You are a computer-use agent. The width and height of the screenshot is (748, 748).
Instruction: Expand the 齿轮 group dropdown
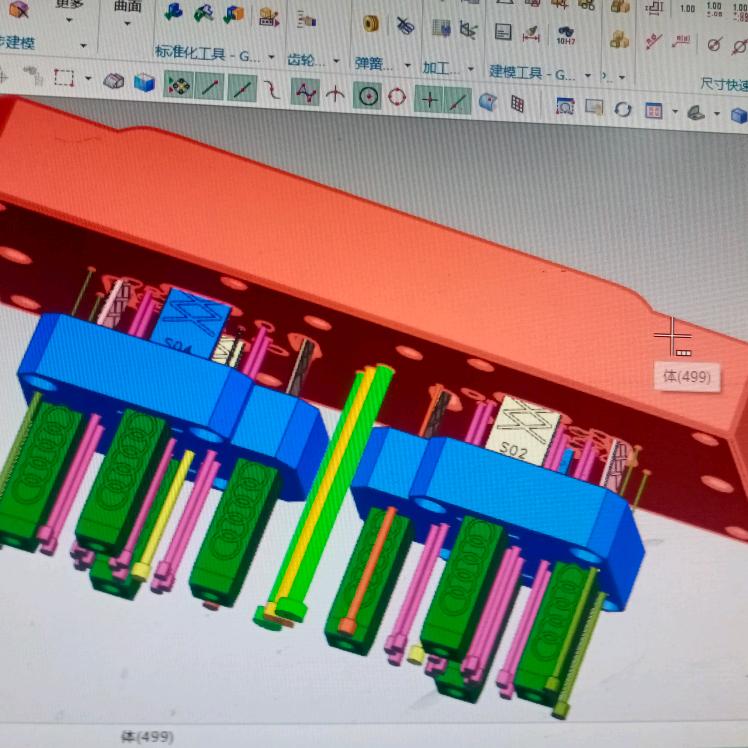click(336, 61)
